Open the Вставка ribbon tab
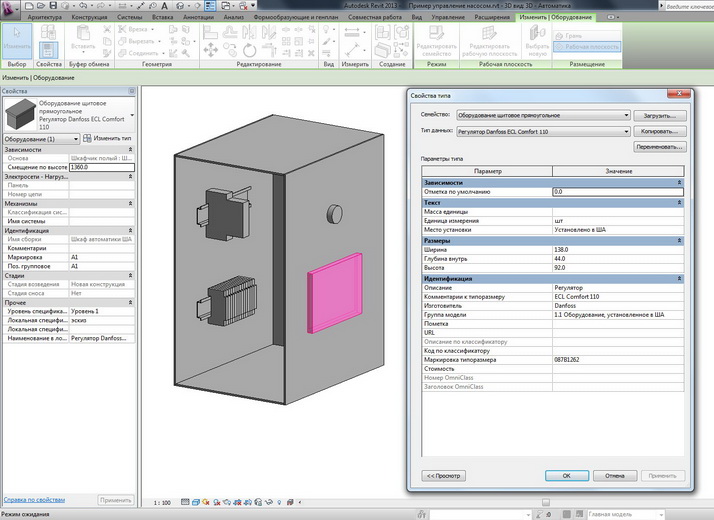Viewport: 714px width, 520px height. coord(163,17)
